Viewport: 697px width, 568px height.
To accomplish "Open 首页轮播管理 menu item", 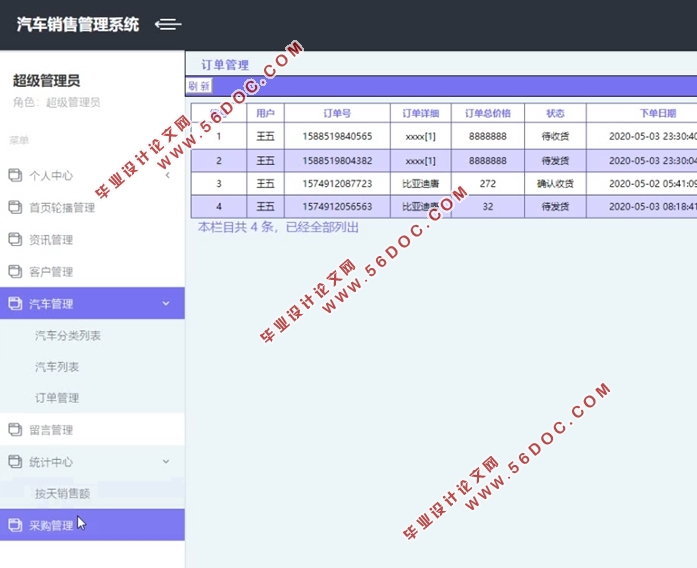I will [x=92, y=207].
